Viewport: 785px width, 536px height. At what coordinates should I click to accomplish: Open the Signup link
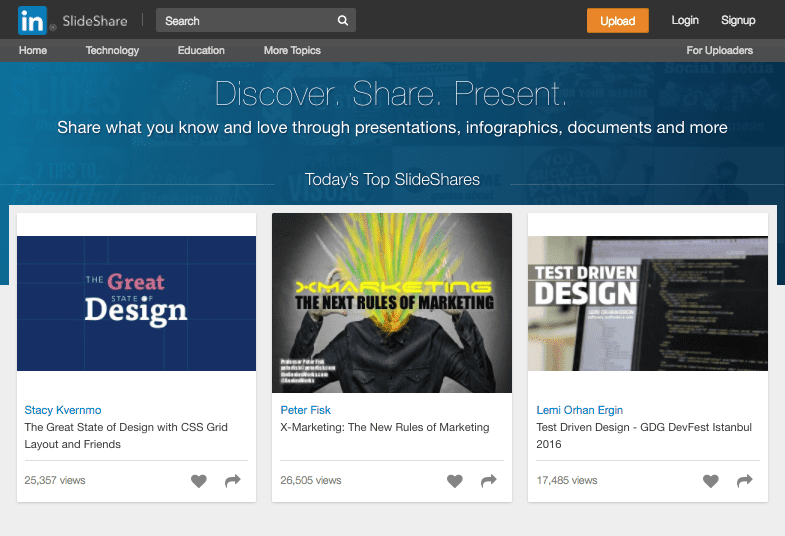click(x=738, y=21)
